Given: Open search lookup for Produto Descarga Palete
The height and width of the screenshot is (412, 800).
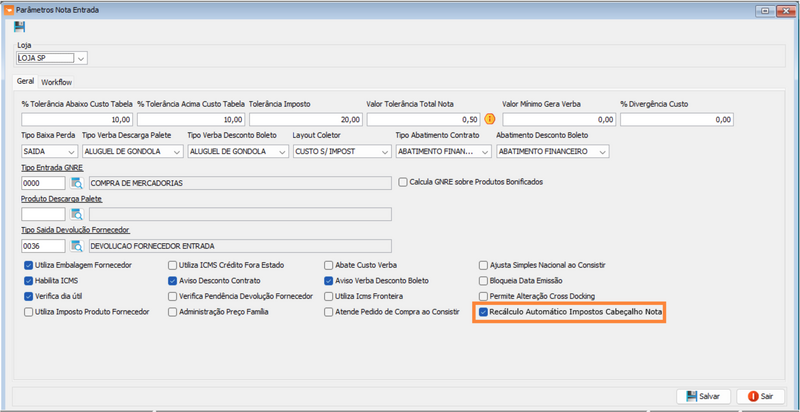Looking at the screenshot, I should click(77, 214).
